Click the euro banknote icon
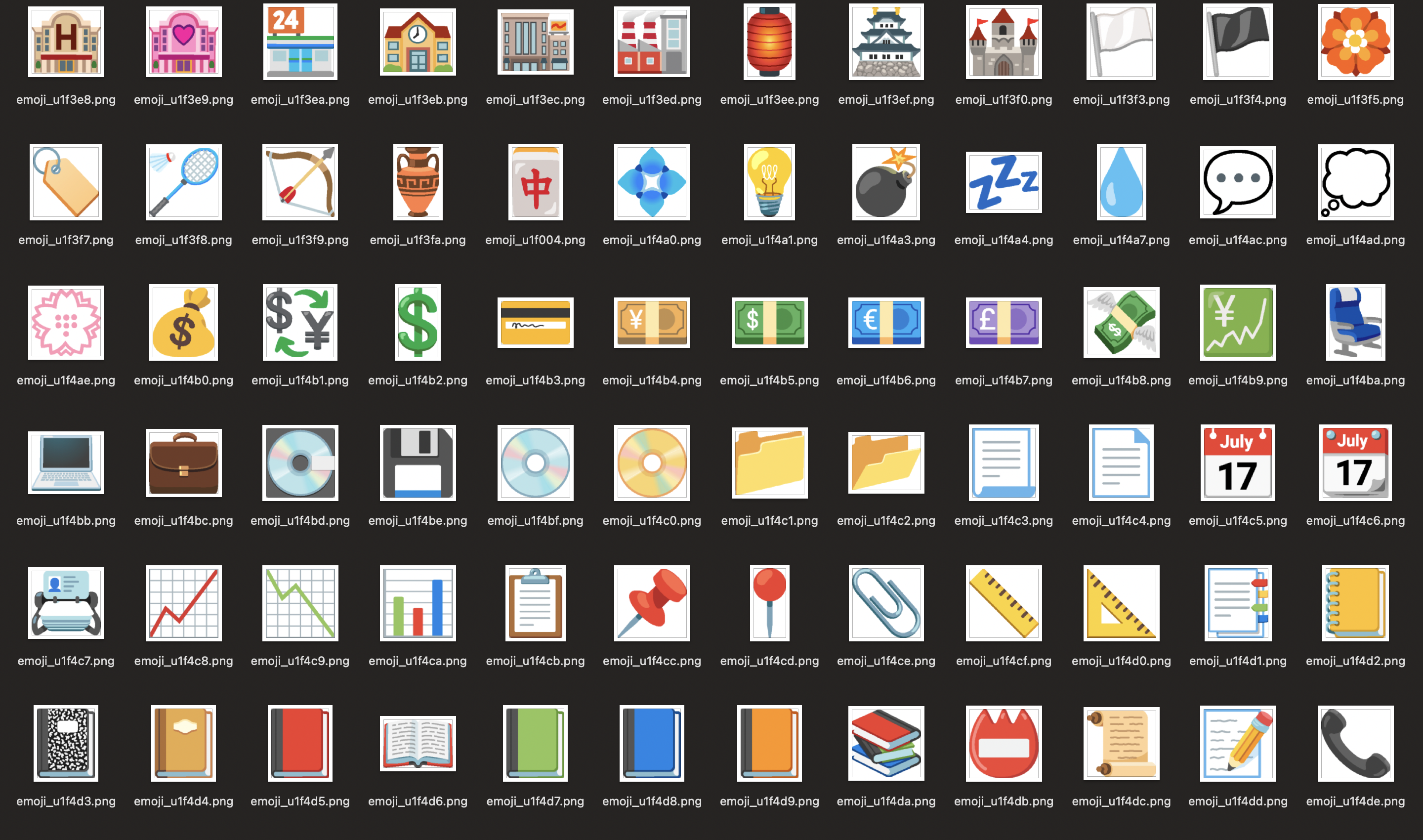 886,323
